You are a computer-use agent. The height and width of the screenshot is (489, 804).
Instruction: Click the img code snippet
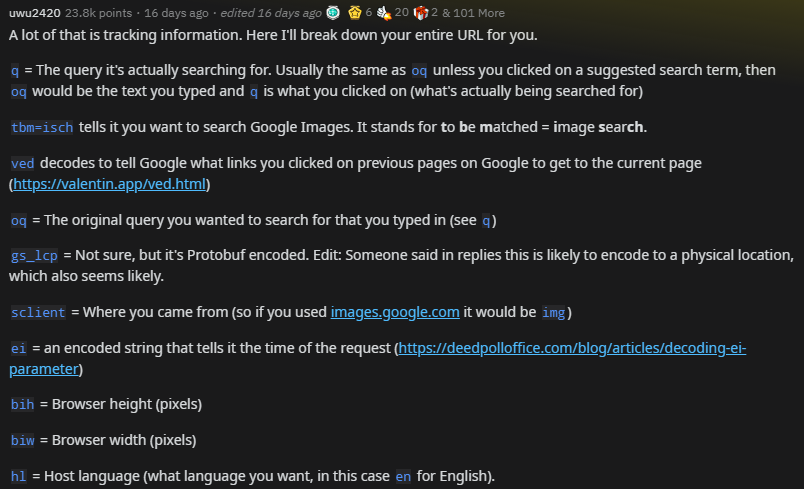(x=554, y=312)
